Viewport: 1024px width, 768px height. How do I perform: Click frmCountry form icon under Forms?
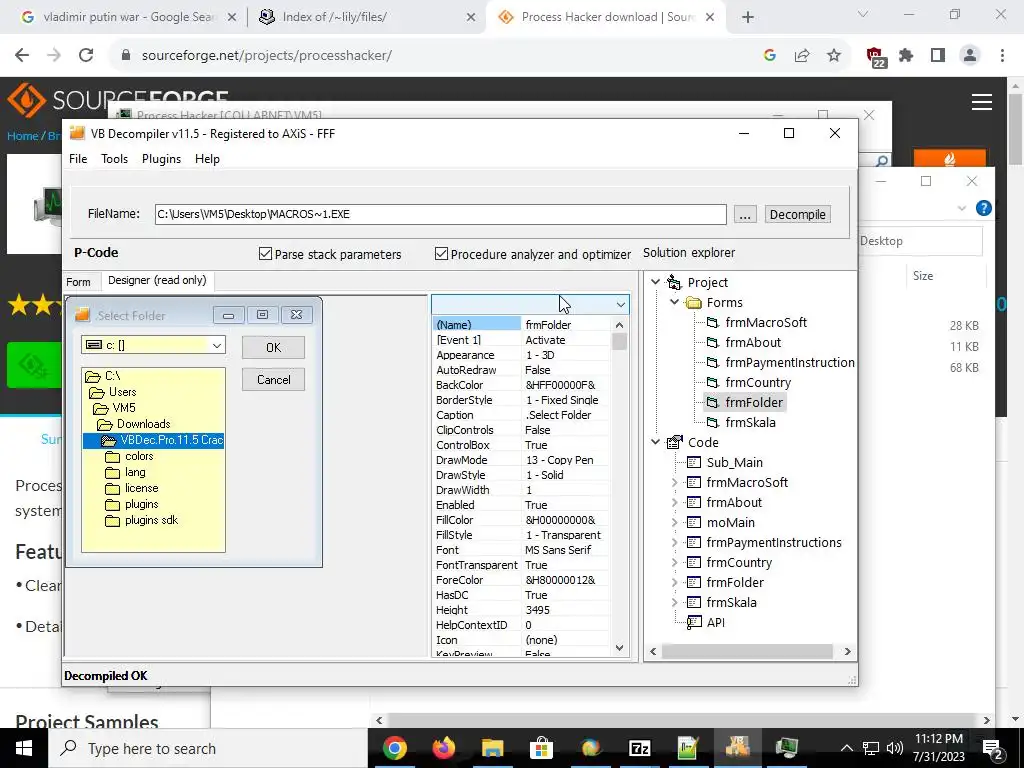coord(712,383)
